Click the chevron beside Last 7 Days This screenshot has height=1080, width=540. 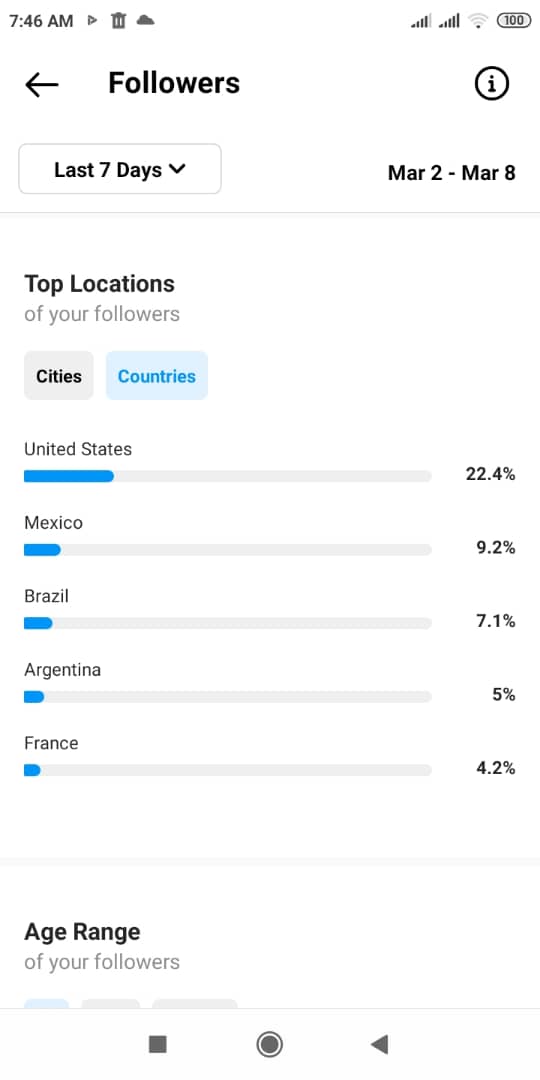pos(177,169)
